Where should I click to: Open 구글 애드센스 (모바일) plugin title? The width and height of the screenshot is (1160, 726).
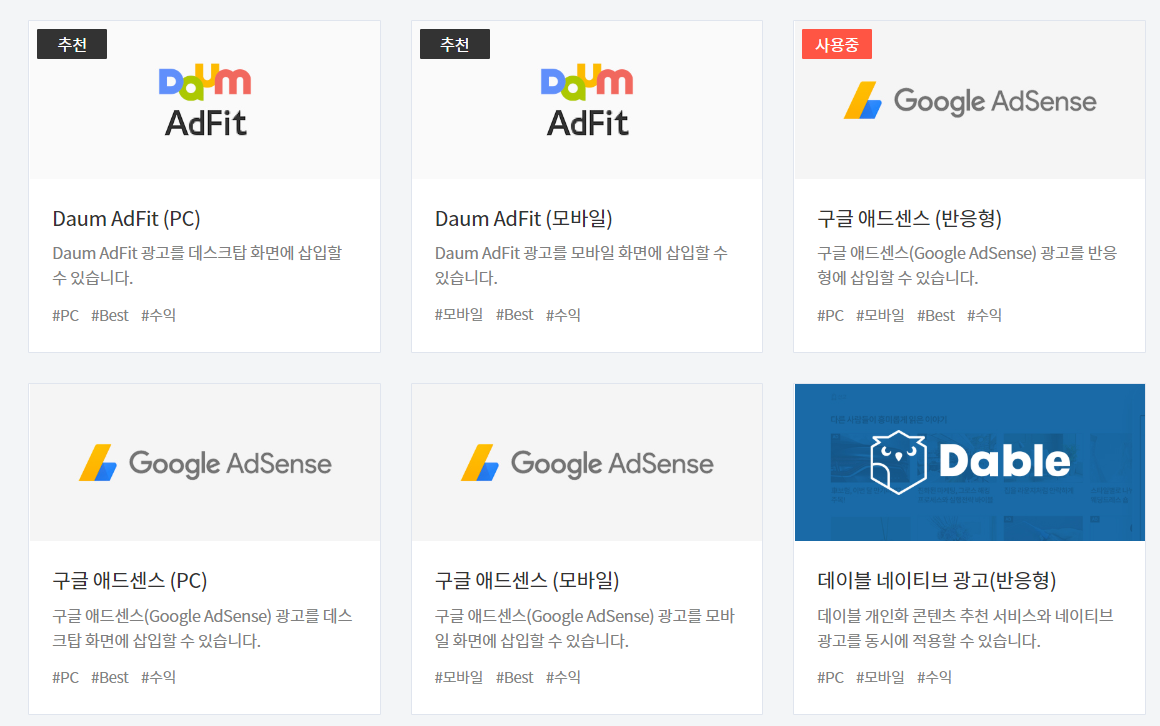[527, 580]
